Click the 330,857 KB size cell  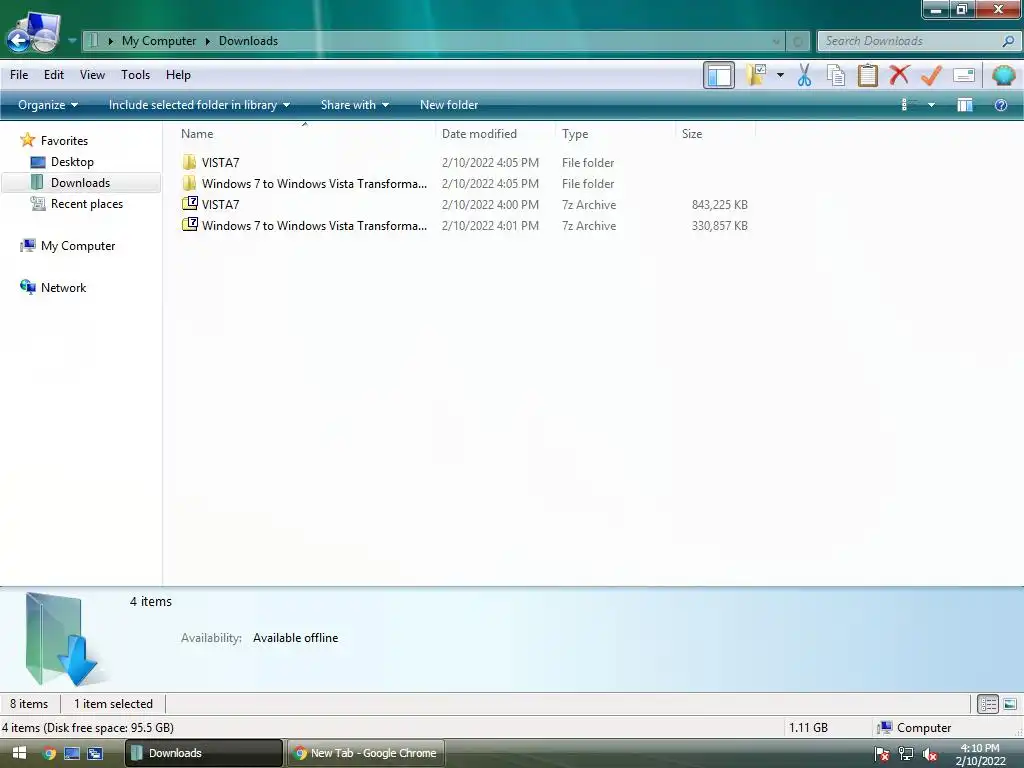[x=719, y=225]
